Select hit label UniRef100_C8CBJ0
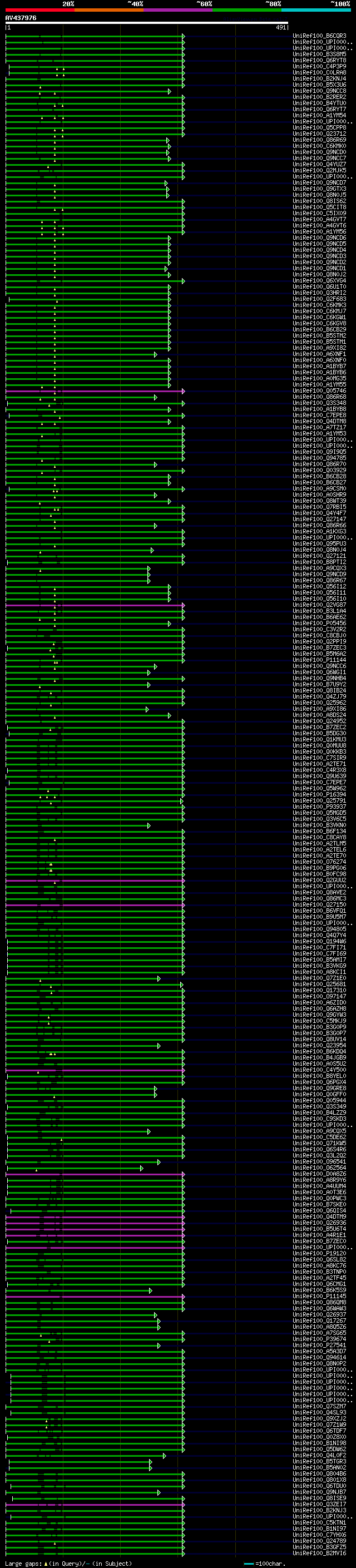 tap(319, 635)
